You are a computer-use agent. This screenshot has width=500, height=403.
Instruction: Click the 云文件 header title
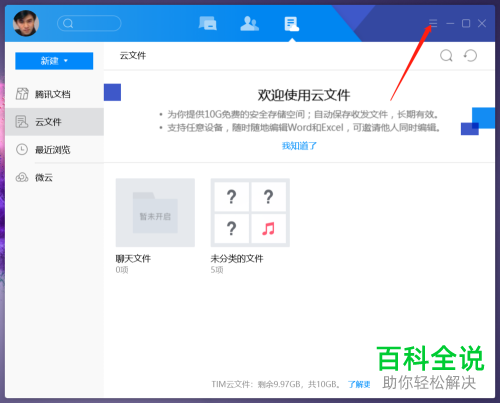133,55
